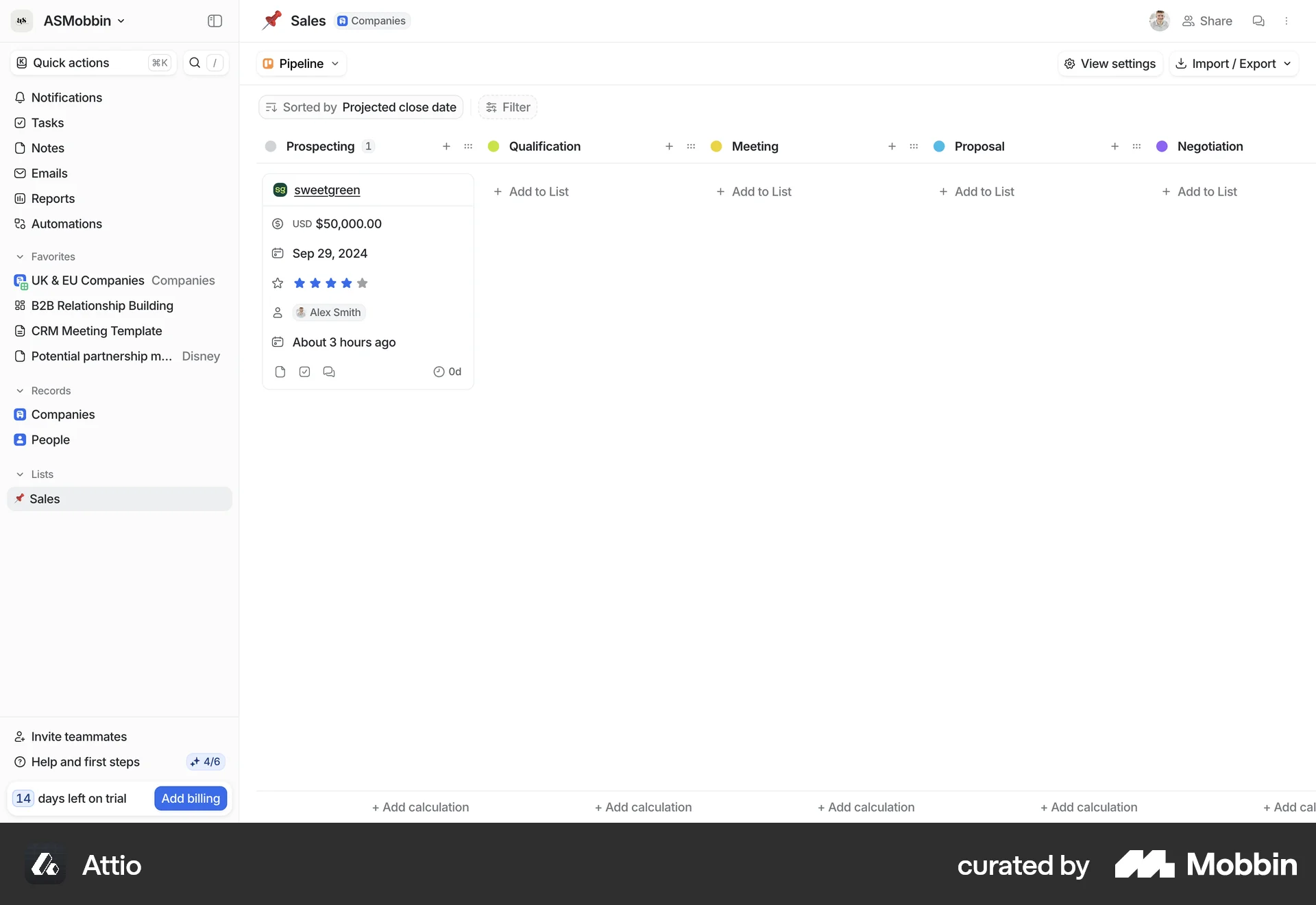The width and height of the screenshot is (1316, 905).
Task: Set the fifth star on sweetgreen rating
Action: 362,283
